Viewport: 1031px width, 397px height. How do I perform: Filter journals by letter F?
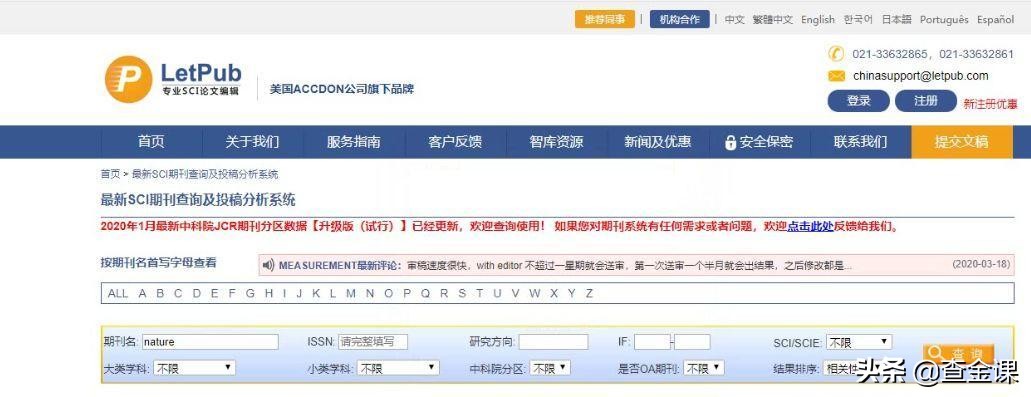pyautogui.click(x=231, y=293)
